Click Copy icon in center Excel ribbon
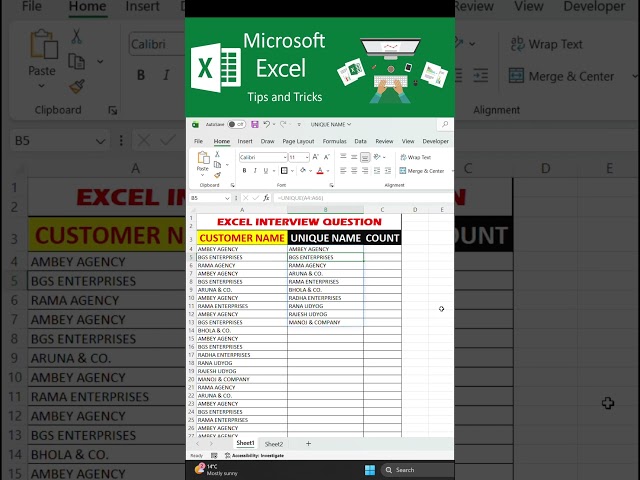The image size is (640, 480). click(217, 164)
